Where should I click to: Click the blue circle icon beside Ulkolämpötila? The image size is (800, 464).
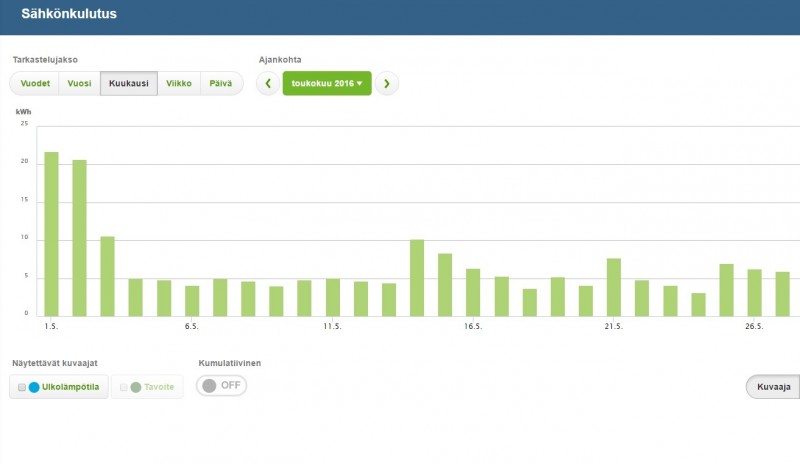pos(34,387)
